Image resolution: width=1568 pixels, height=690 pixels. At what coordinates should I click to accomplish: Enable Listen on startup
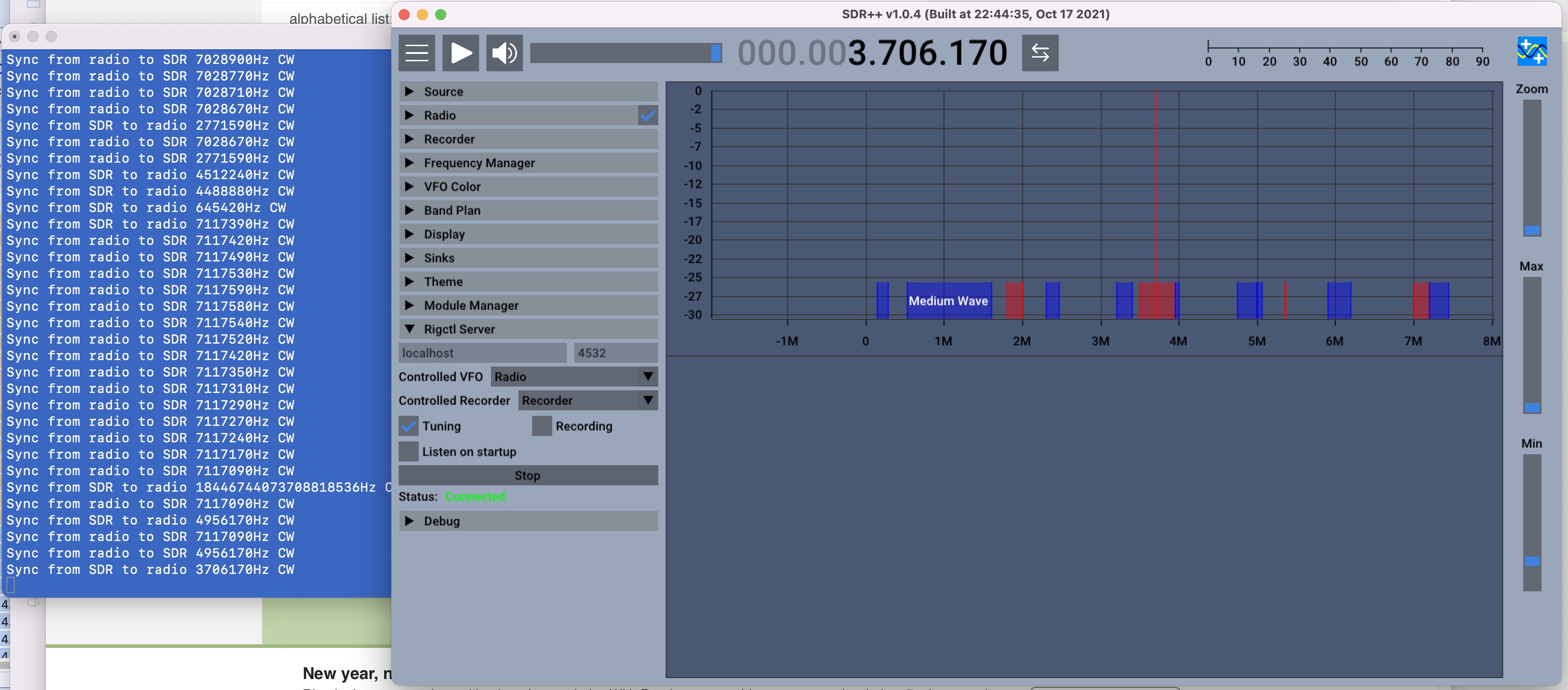[x=408, y=451]
